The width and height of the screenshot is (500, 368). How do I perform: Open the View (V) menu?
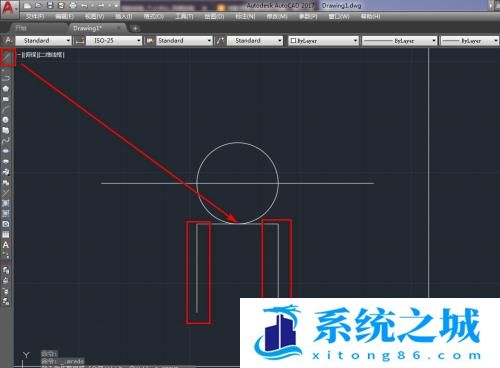95,16
